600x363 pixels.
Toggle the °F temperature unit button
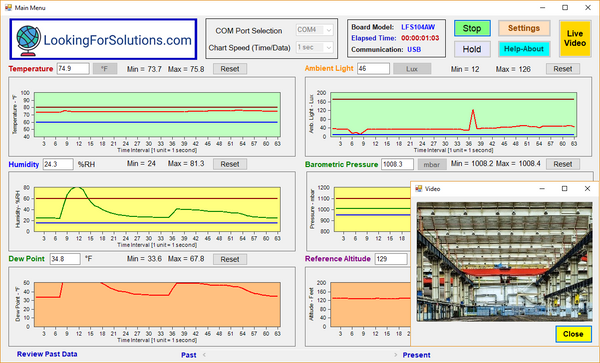(x=104, y=69)
